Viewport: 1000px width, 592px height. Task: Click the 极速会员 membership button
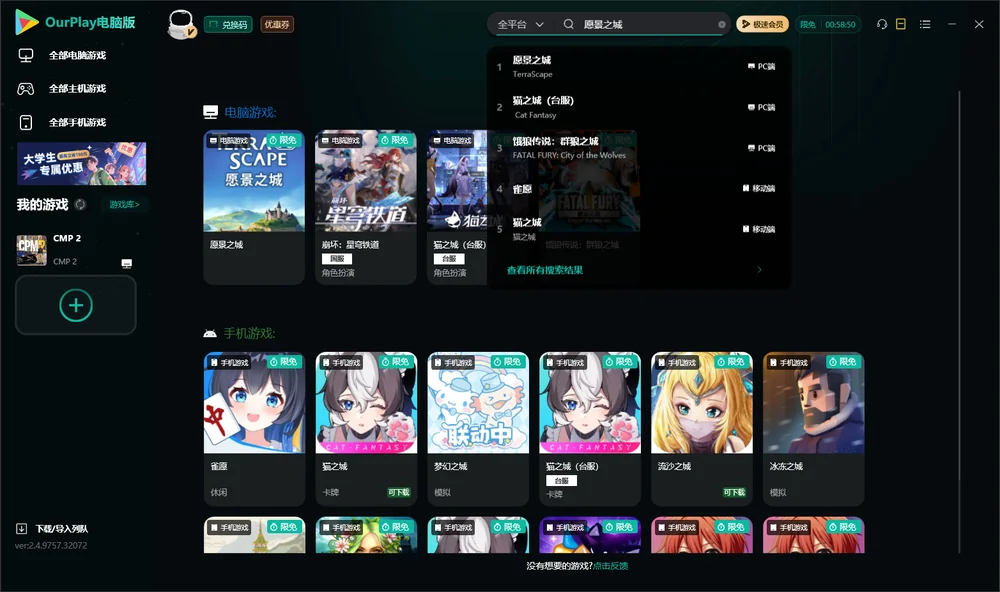[763, 24]
